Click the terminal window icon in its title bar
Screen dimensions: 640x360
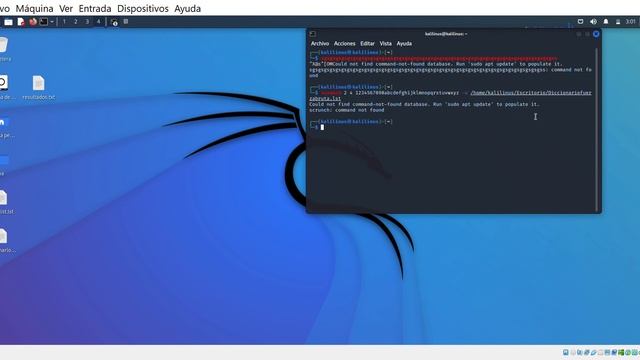click(313, 34)
